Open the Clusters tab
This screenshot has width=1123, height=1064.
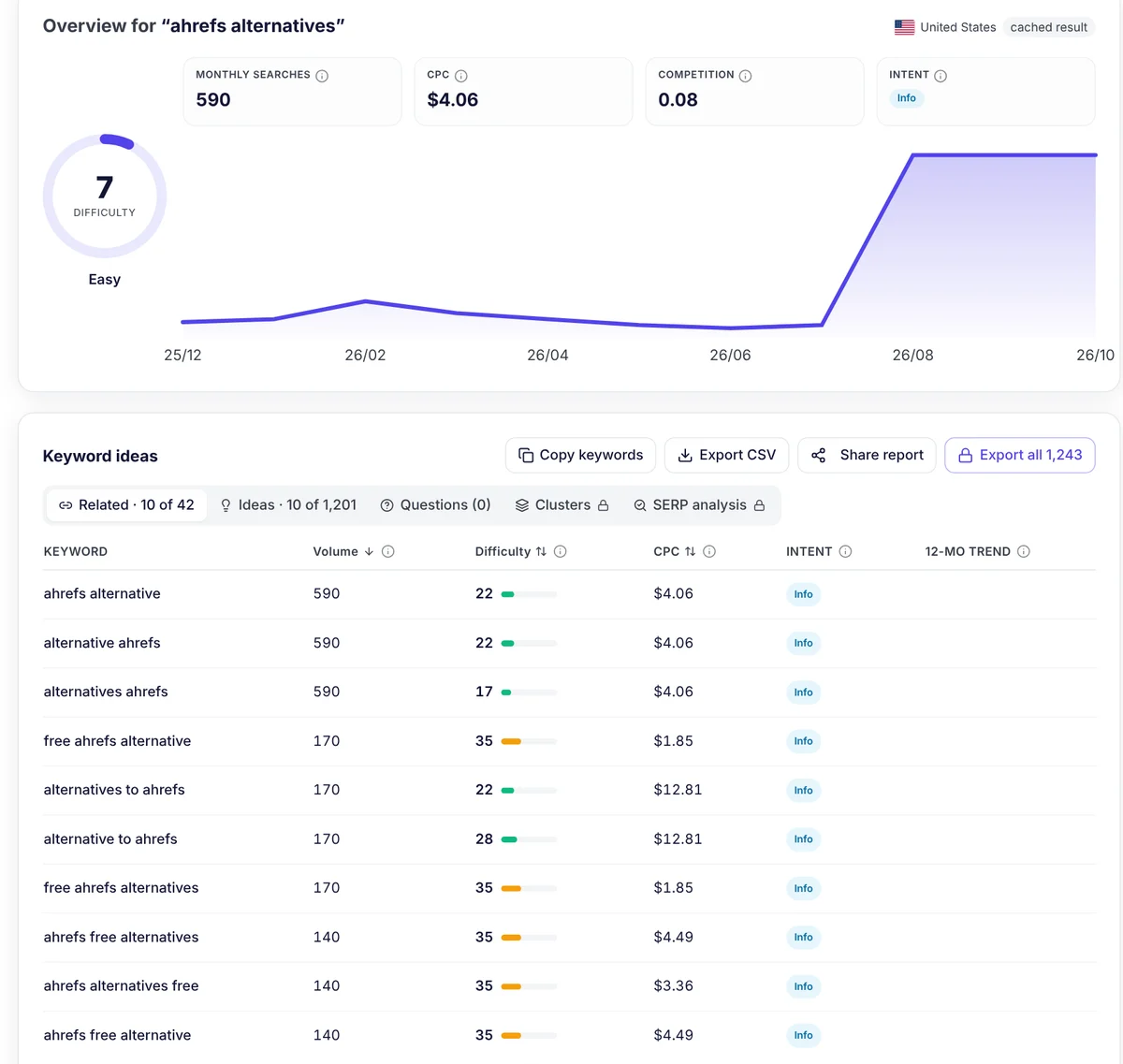[562, 505]
